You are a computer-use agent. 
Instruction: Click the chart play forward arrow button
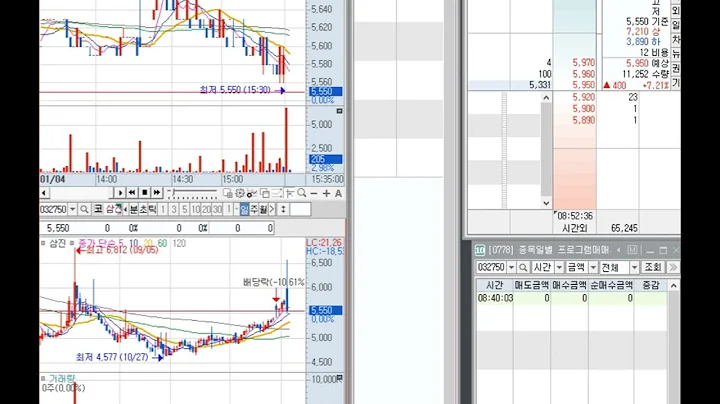120,193
